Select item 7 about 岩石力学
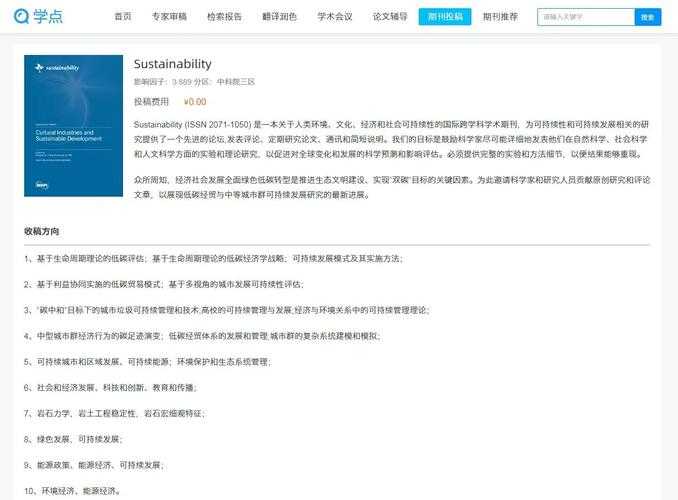Viewport: 678px width, 500px height. 115,413
